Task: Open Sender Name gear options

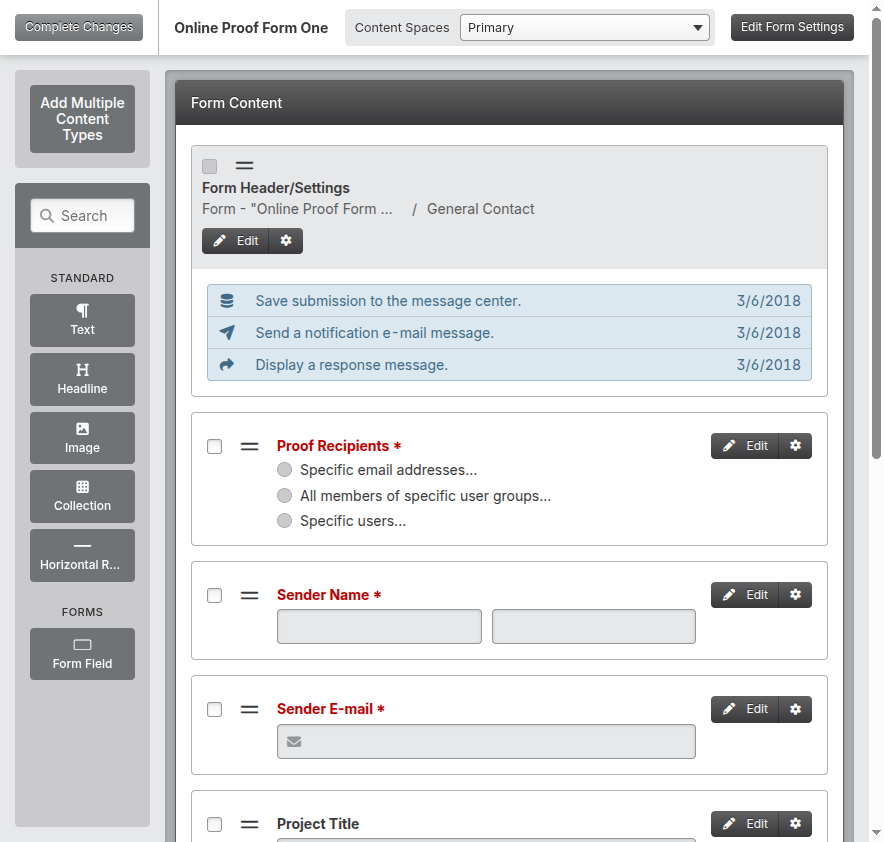Action: tap(795, 595)
